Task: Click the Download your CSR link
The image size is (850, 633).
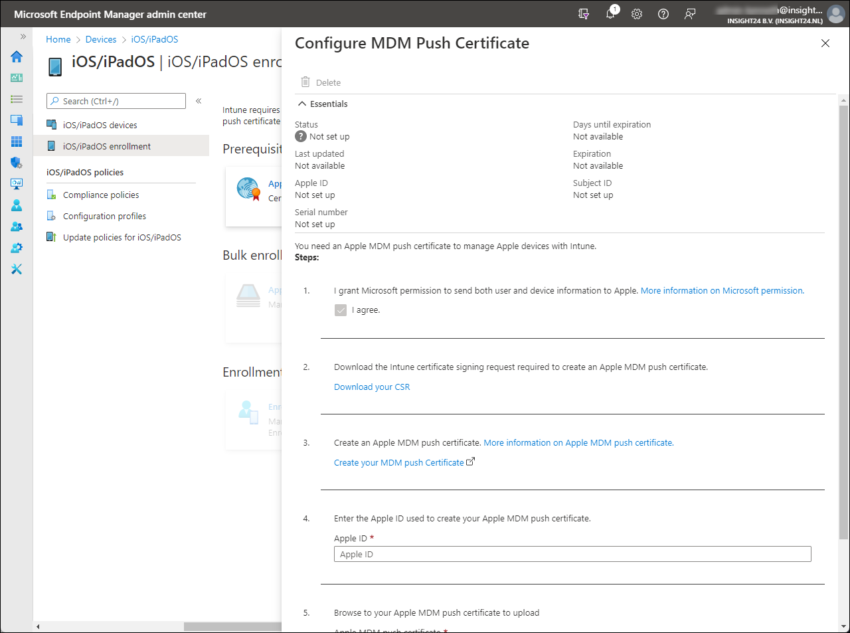Action: click(x=371, y=387)
